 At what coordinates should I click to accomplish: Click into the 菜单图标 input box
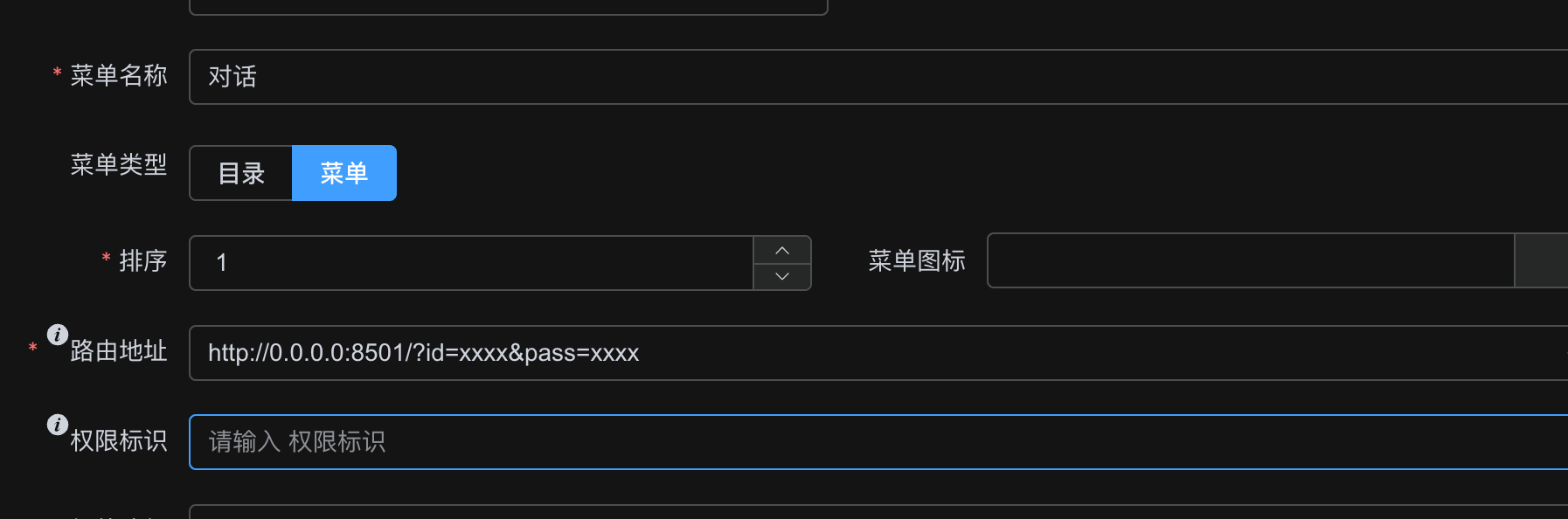tap(1251, 260)
